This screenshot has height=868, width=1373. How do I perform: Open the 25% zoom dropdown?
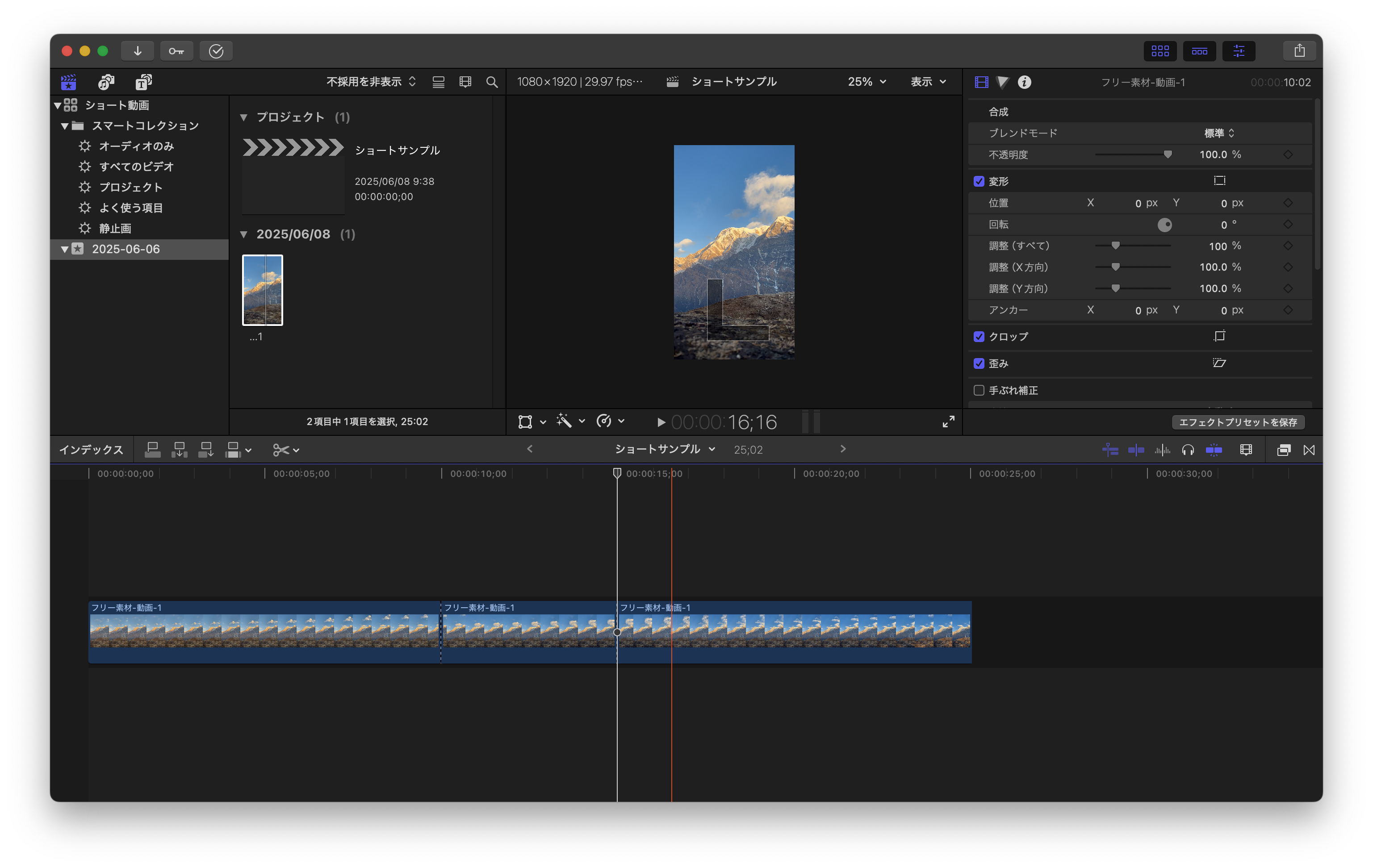pos(866,82)
